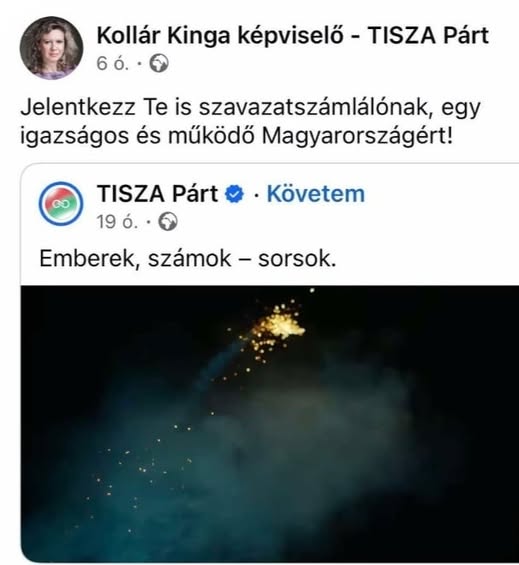Screen dimensions: 519x565
Task: Click the word sorsok in the shared caption
Action: (x=297, y=259)
